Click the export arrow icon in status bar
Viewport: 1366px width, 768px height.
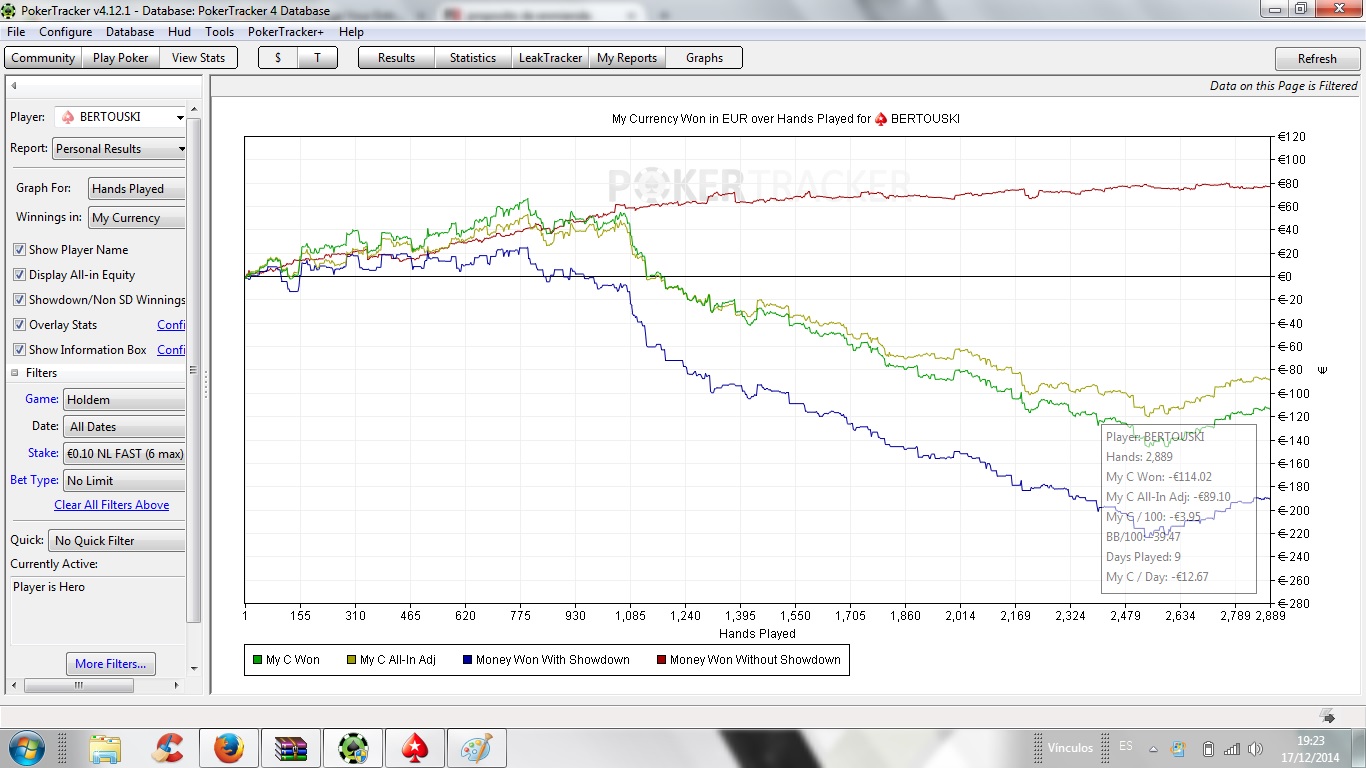(1327, 715)
